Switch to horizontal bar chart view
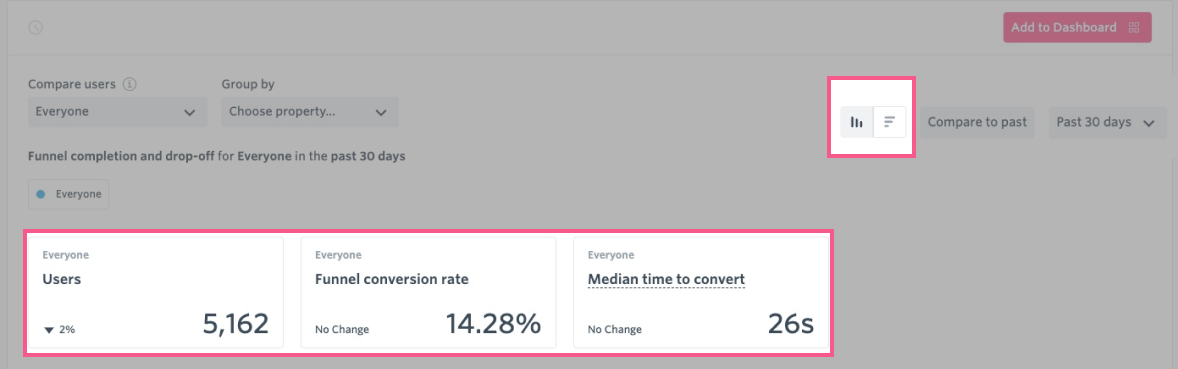 tap(890, 122)
